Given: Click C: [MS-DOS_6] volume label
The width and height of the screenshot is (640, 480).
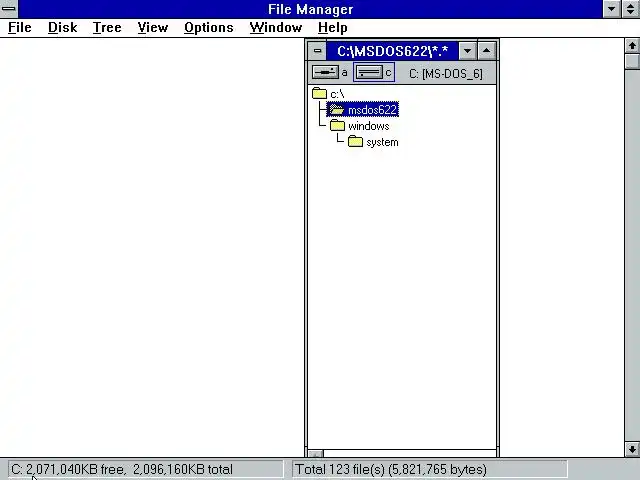Looking at the screenshot, I should [x=446, y=74].
